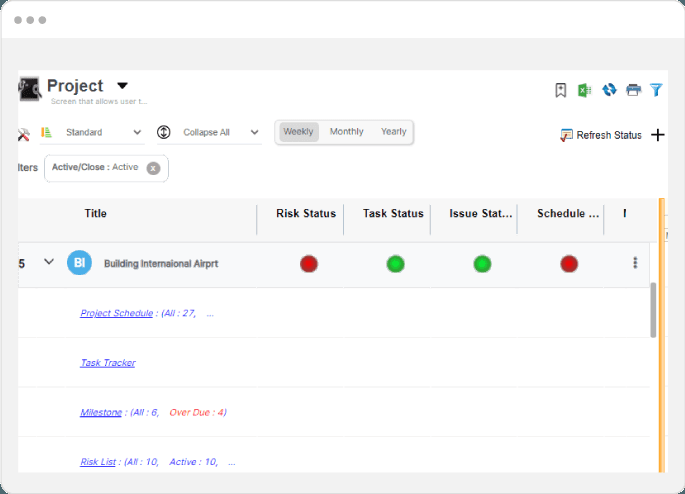Viewport: 685px width, 494px height.
Task: Open the filter funnel icon
Action: 656,90
